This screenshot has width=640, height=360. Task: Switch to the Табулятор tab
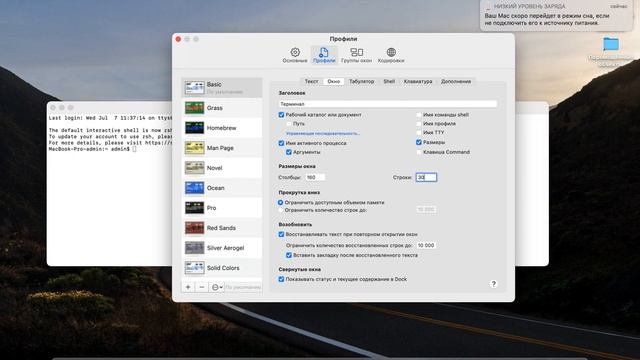coord(361,81)
